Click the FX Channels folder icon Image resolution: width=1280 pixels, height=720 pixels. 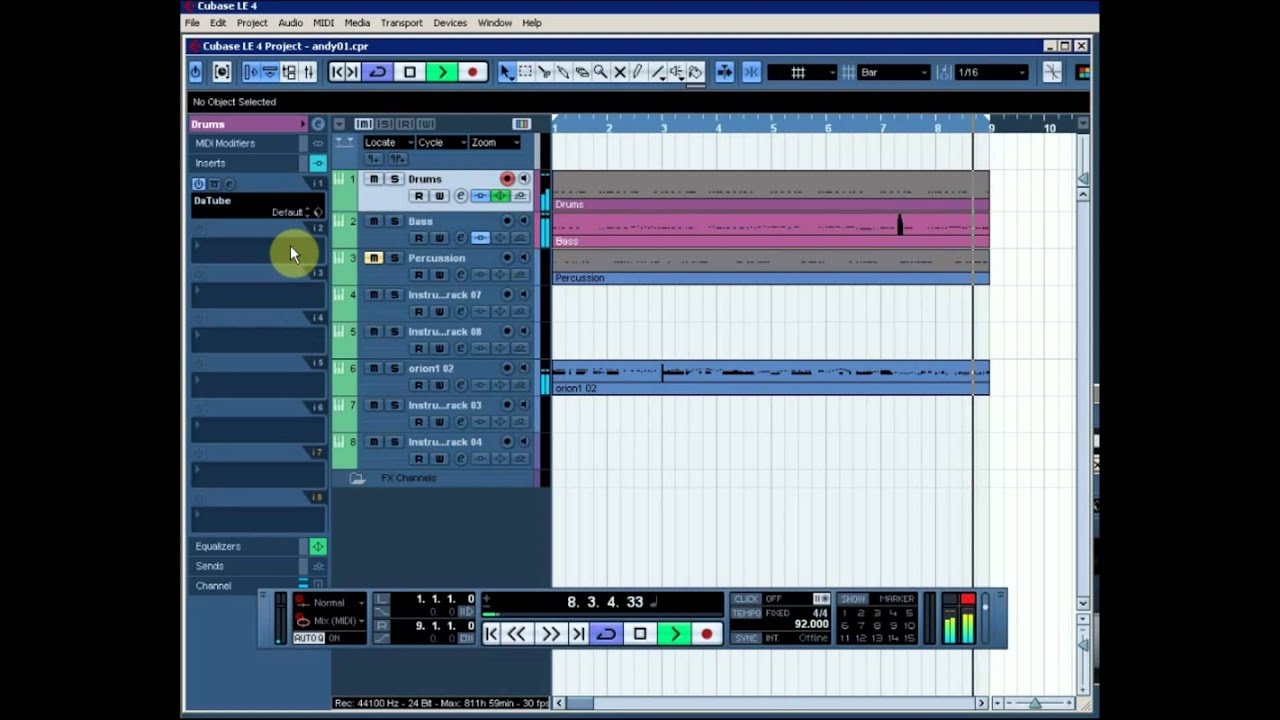357,478
